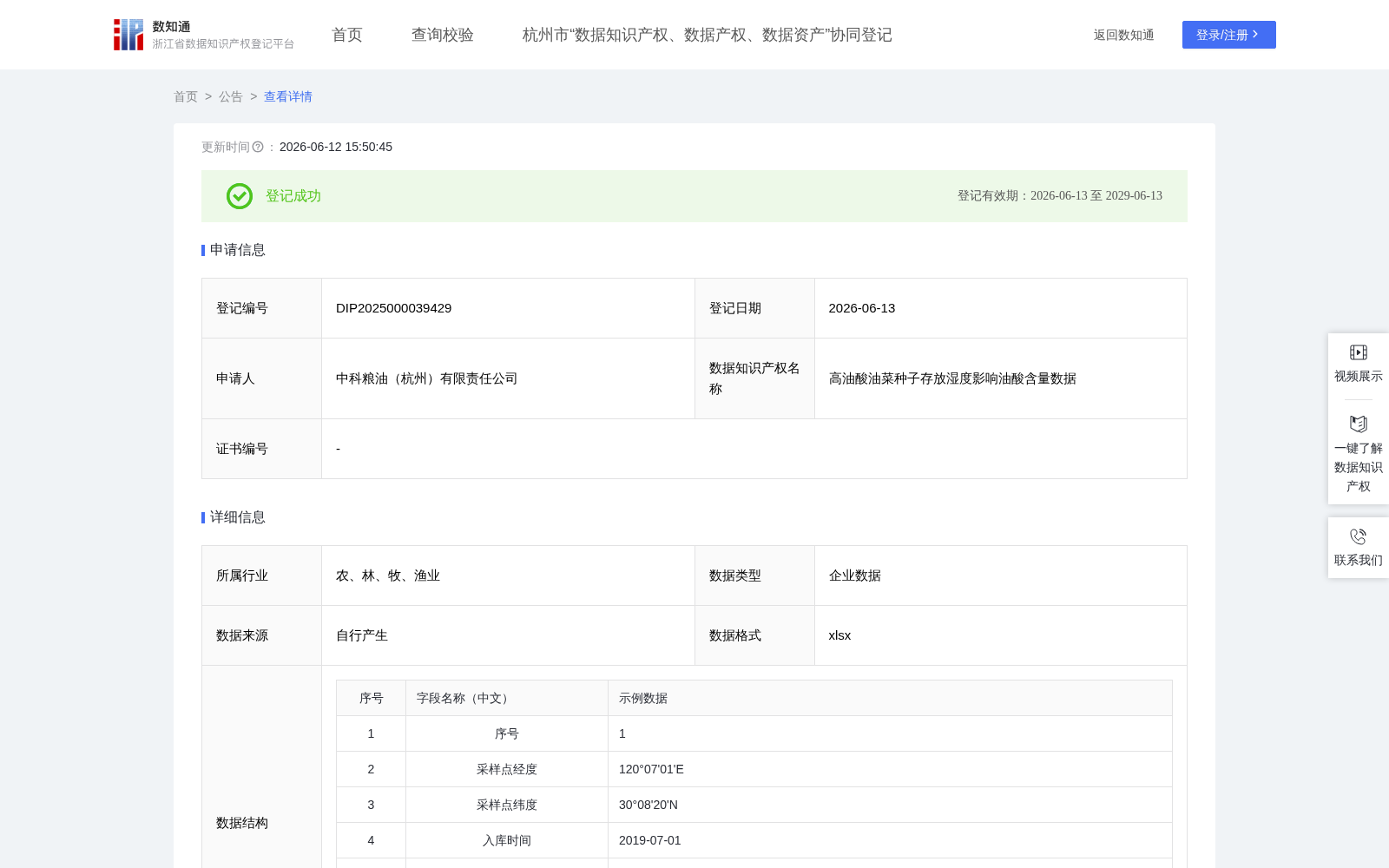Viewport: 1389px width, 868px height.
Task: Click the 入库时间 field row
Action: pos(754,840)
